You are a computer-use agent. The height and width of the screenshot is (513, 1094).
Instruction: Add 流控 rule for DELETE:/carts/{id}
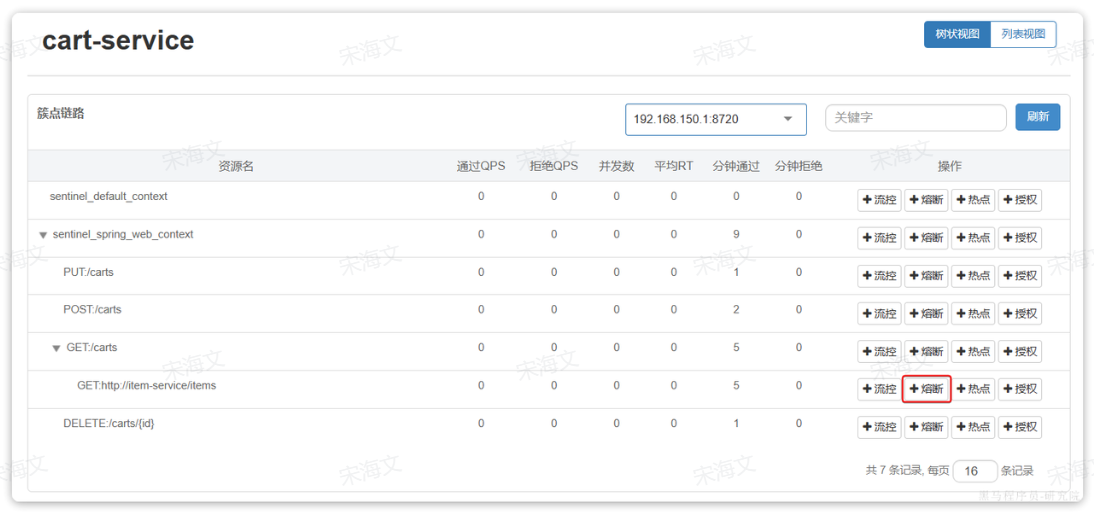[x=879, y=427]
